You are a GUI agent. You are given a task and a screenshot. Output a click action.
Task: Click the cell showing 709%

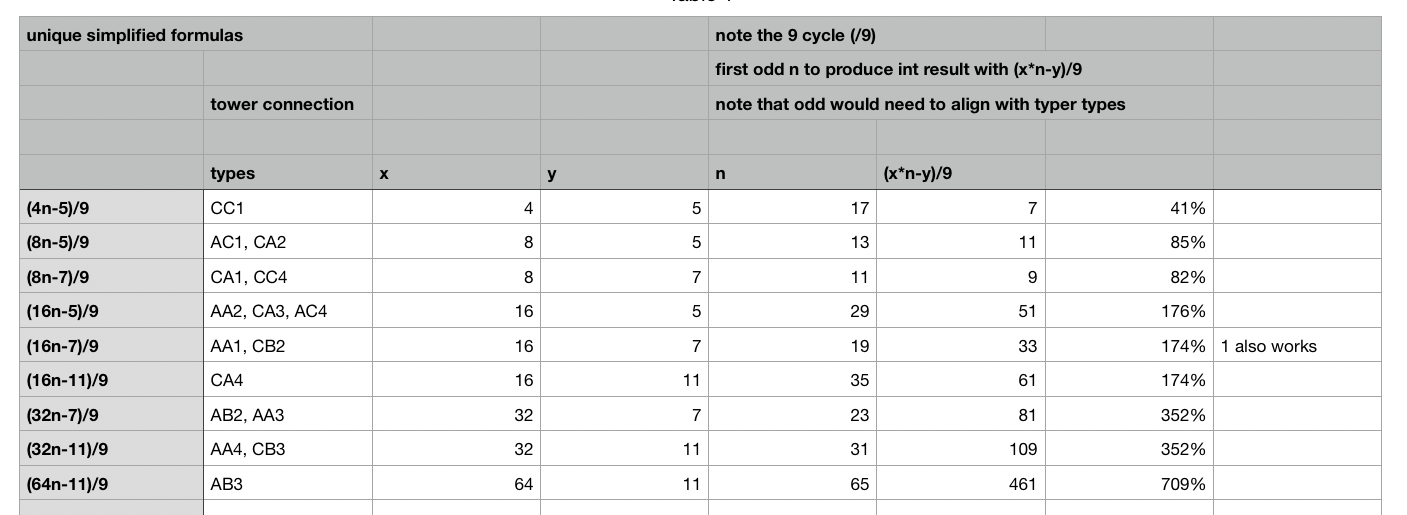pyautogui.click(x=1182, y=484)
